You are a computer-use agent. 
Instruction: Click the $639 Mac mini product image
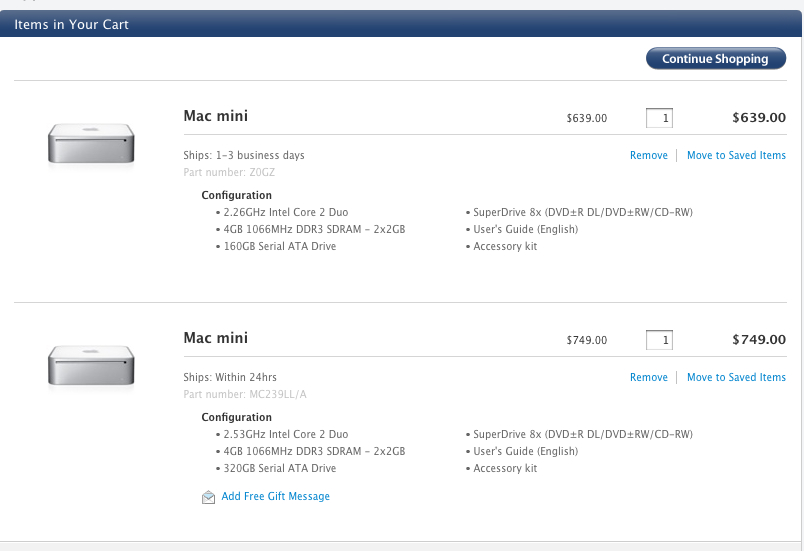(91, 145)
